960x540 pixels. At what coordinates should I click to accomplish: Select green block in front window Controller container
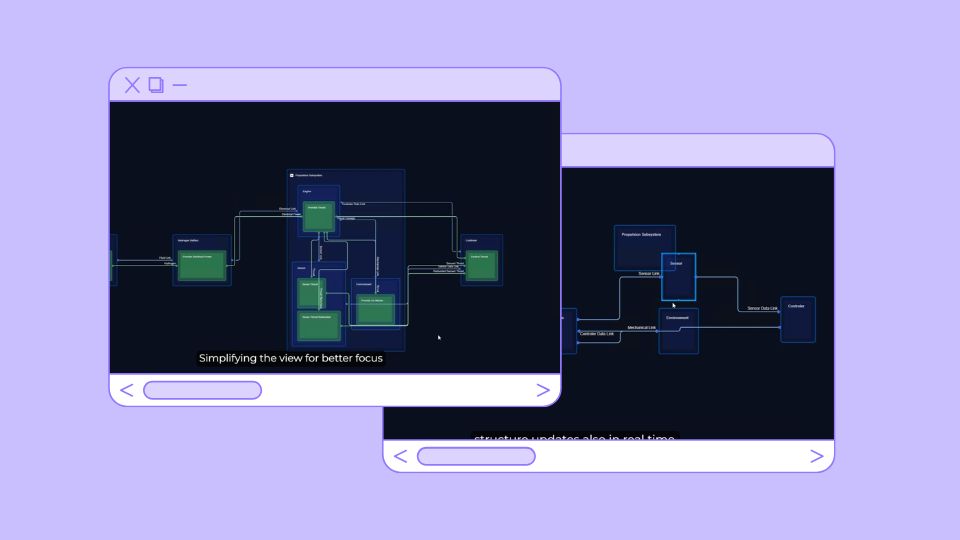tap(480, 264)
